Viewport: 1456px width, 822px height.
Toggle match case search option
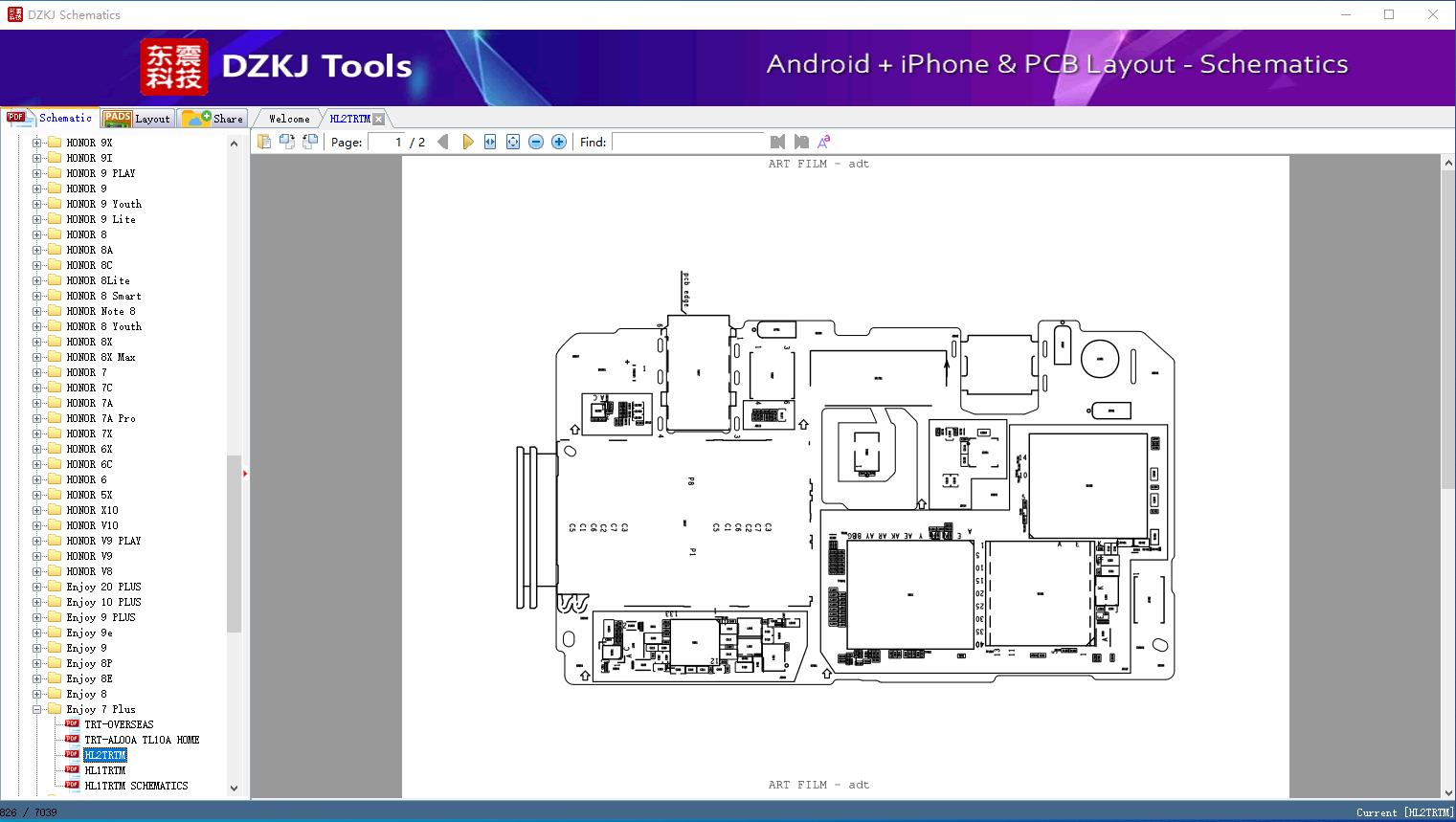(823, 142)
